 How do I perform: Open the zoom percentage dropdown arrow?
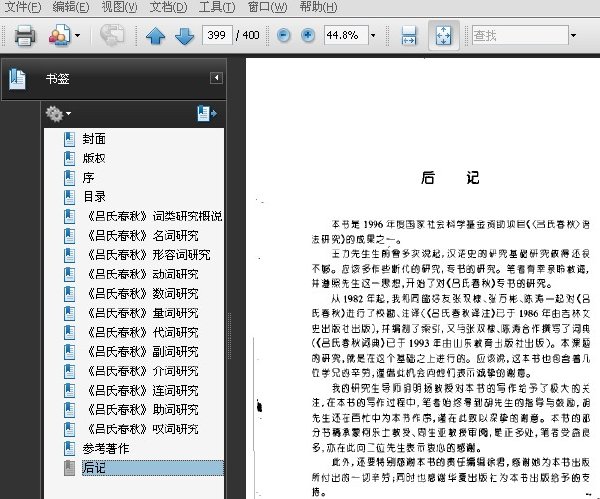(373, 36)
